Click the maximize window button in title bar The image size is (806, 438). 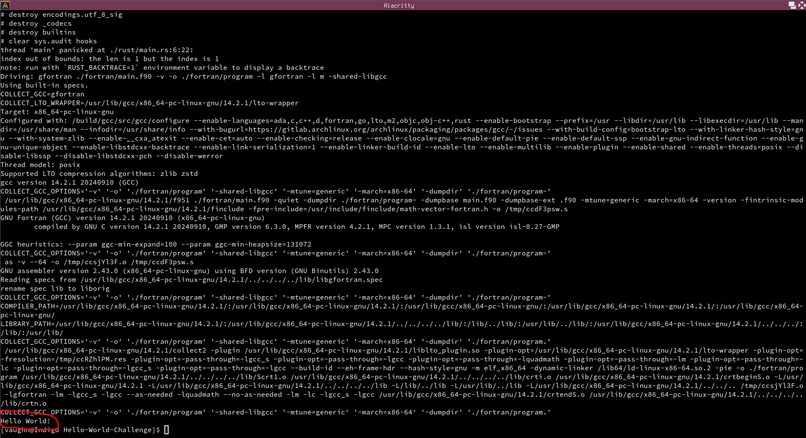792,5
